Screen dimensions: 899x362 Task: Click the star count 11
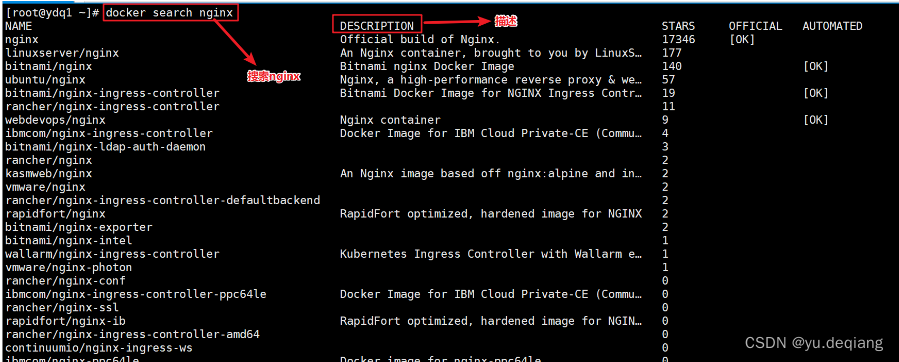coord(668,107)
